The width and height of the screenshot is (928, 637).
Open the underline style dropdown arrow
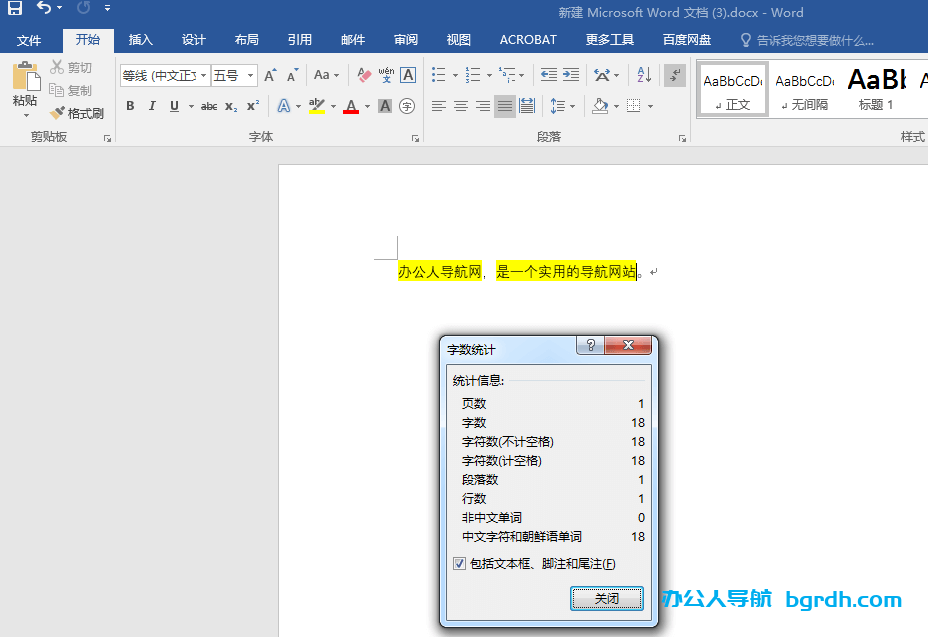coord(191,107)
